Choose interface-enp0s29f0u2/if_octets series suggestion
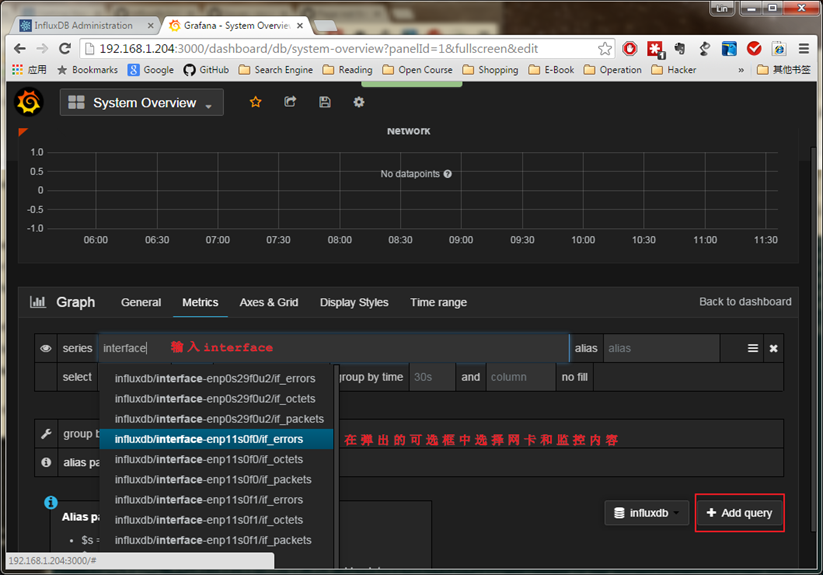 (216, 399)
